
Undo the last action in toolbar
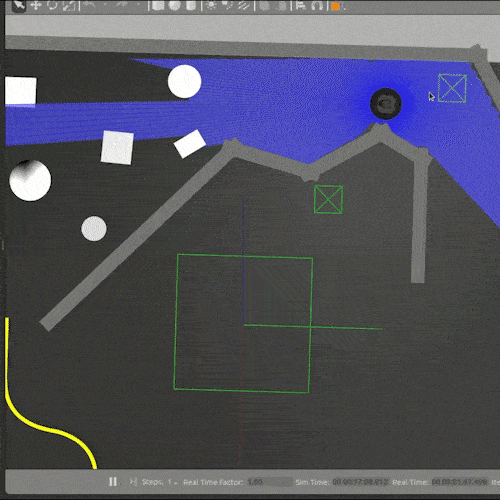(x=90, y=4)
